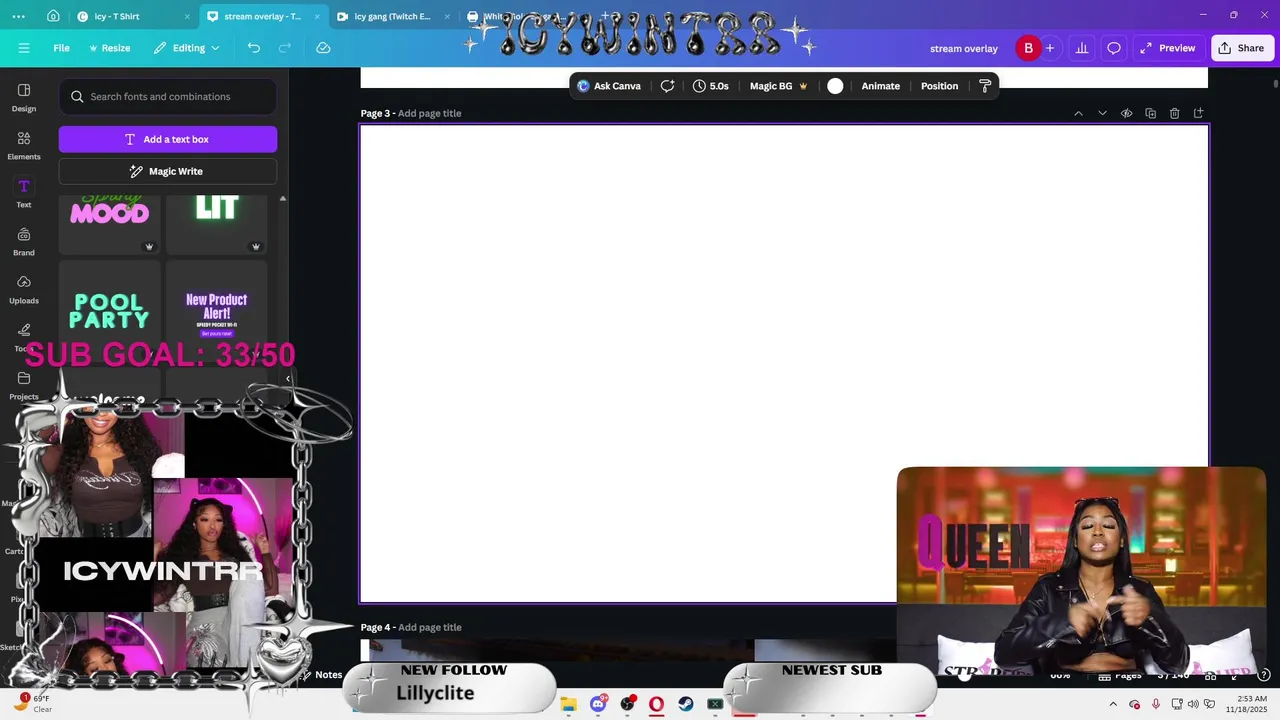Open the Canva hamburger menu
Image resolution: width=1280 pixels, height=720 pixels.
pyautogui.click(x=24, y=48)
